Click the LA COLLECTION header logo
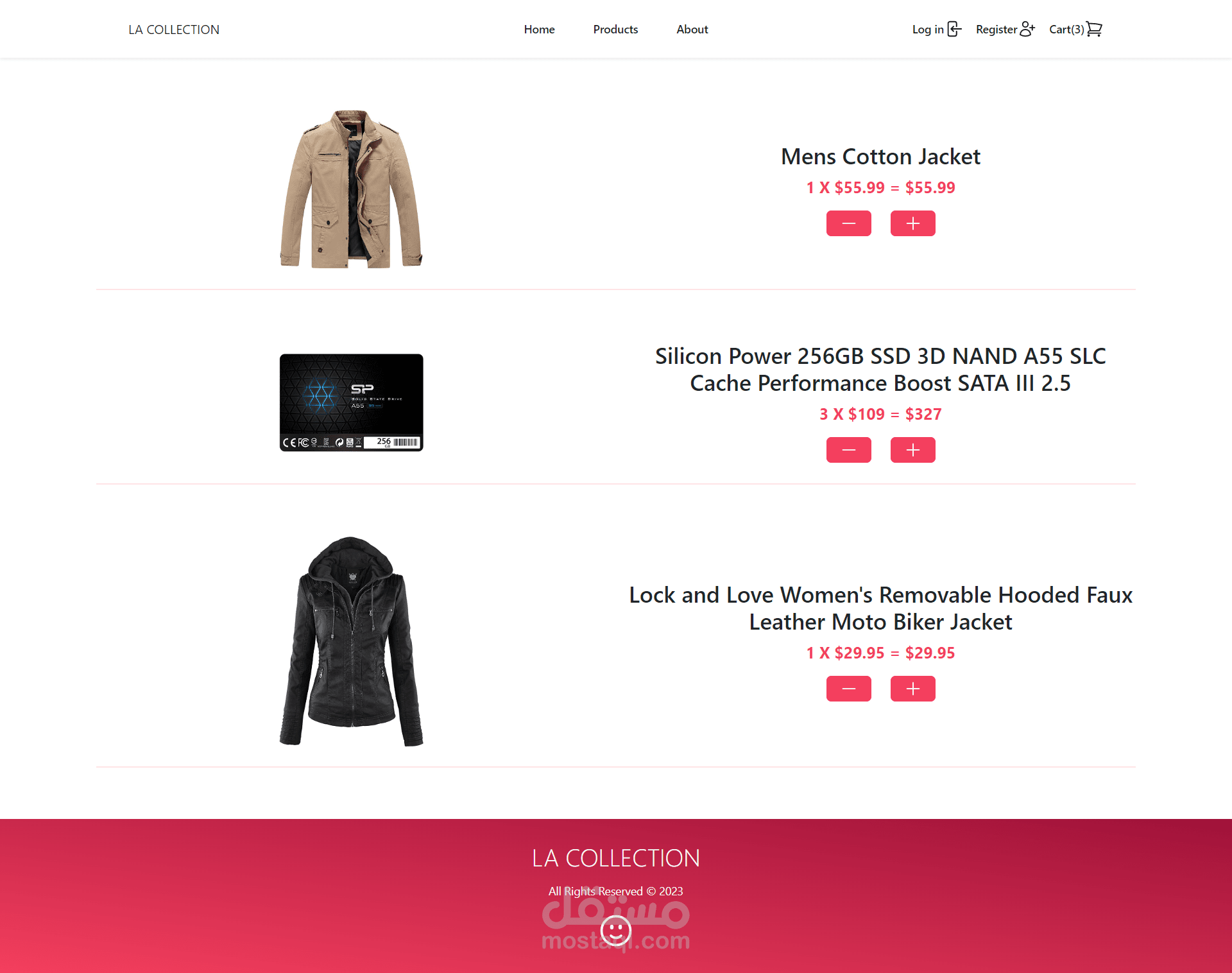This screenshot has width=1232, height=973. [174, 30]
